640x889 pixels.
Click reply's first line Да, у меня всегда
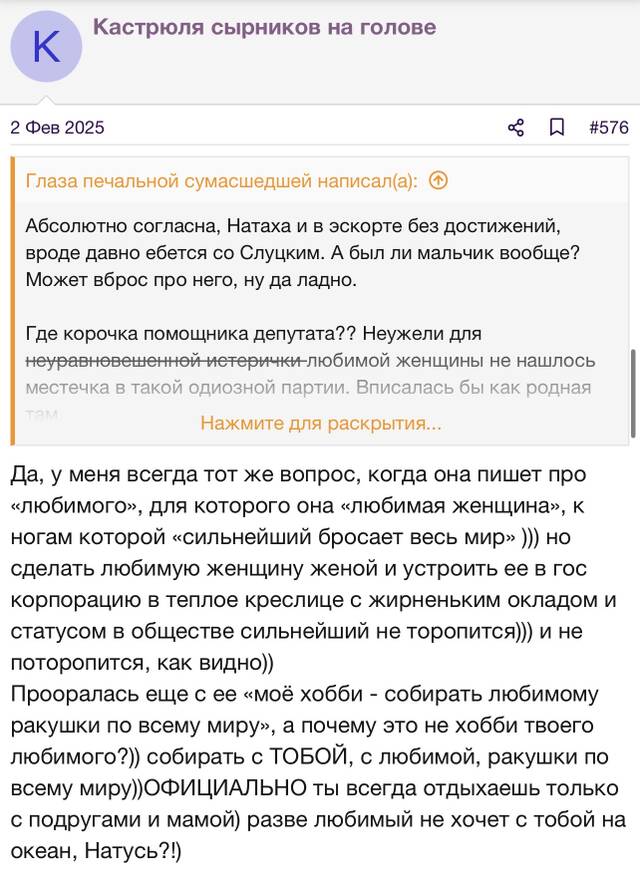point(299,475)
